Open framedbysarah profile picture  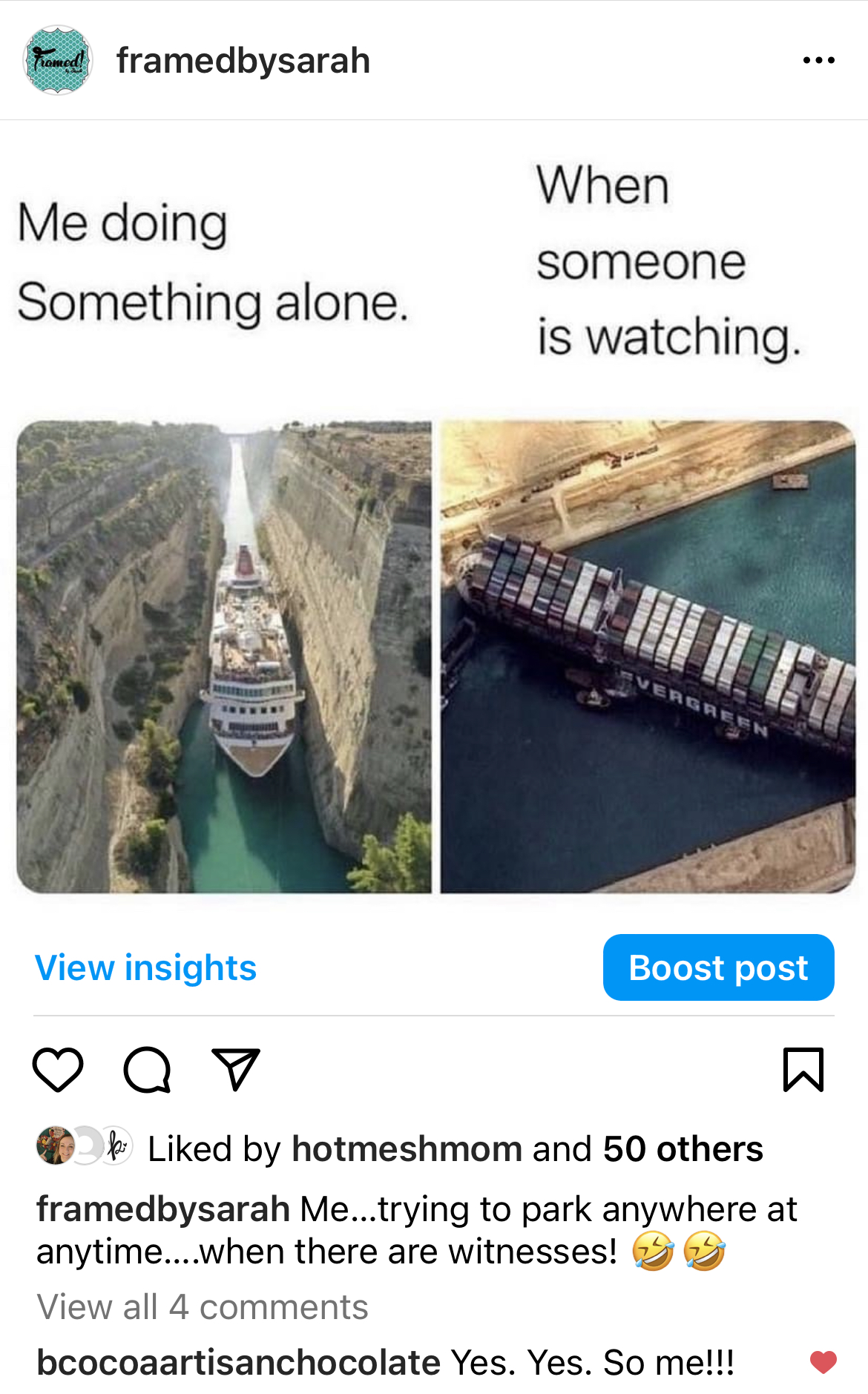58,60
